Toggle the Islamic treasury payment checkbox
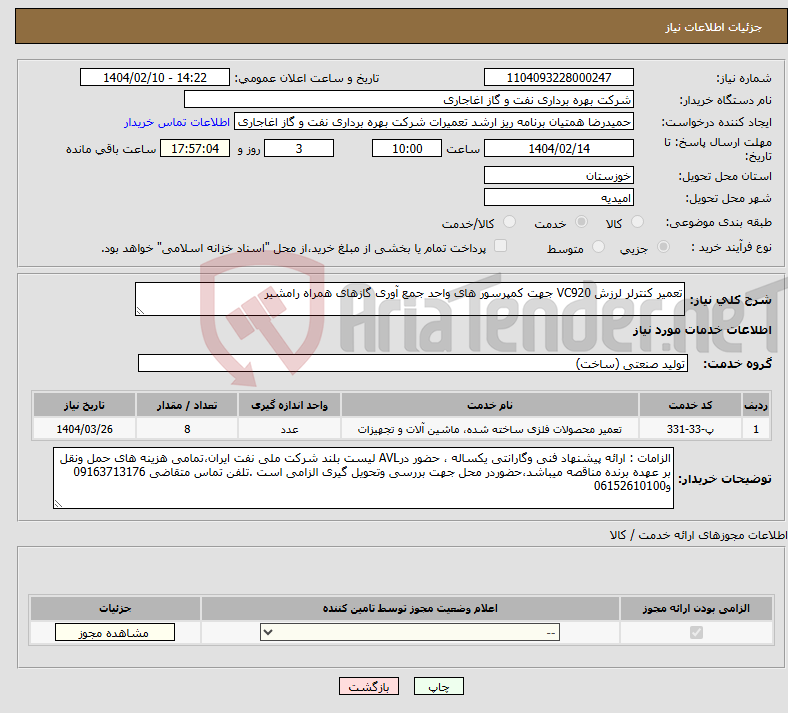 pyautogui.click(x=501, y=246)
